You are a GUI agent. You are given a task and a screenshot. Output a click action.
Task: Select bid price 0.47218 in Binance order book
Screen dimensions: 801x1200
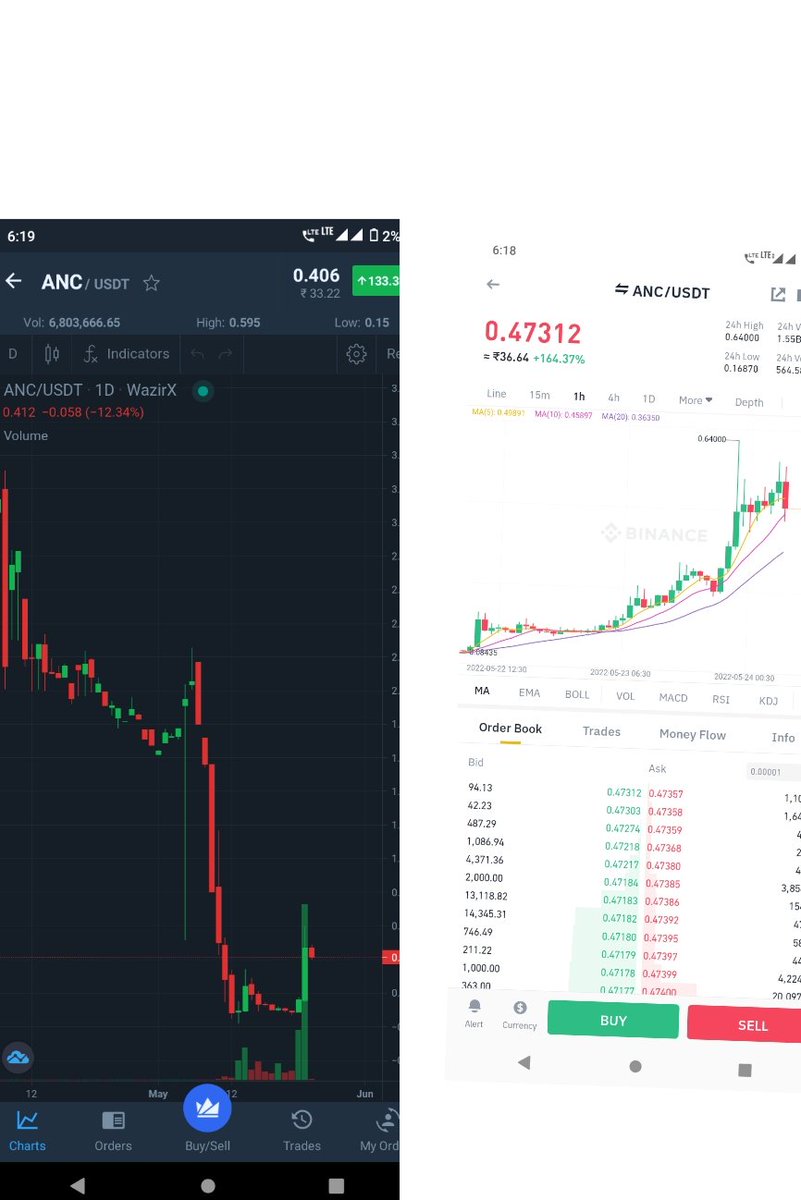621,847
